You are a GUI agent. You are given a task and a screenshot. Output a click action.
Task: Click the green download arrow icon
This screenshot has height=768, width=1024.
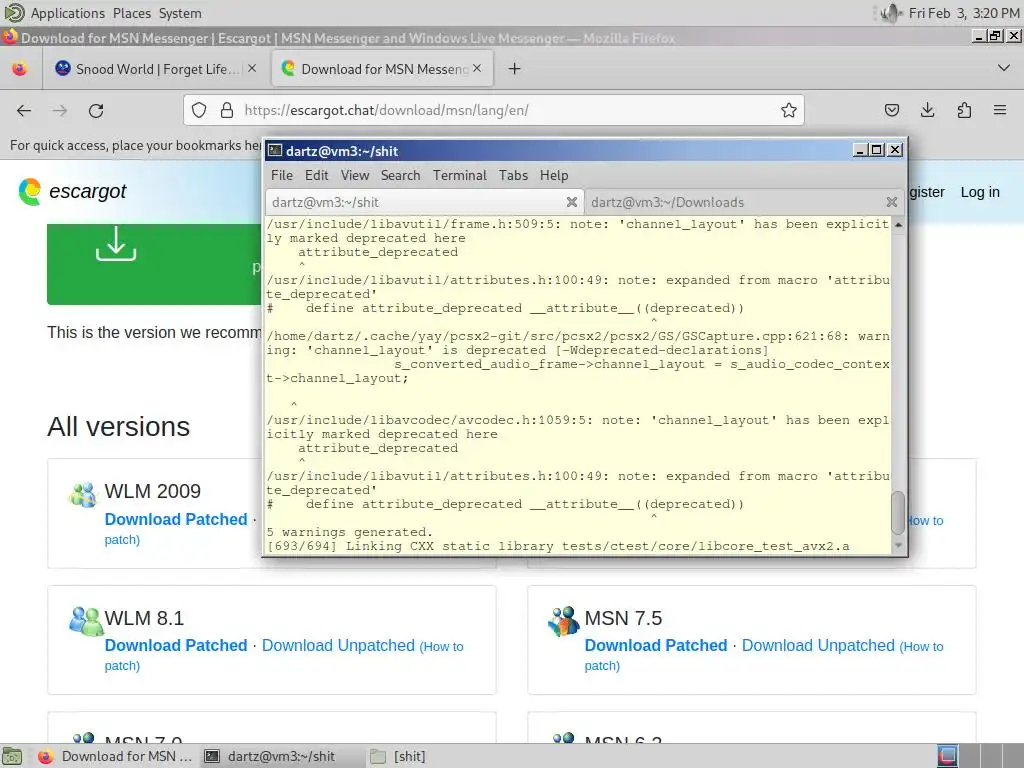(116, 244)
